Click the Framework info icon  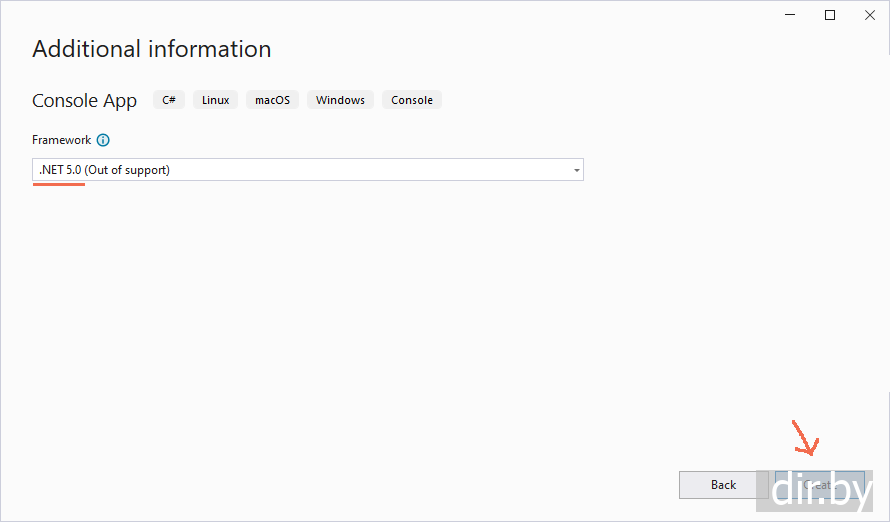(x=103, y=141)
